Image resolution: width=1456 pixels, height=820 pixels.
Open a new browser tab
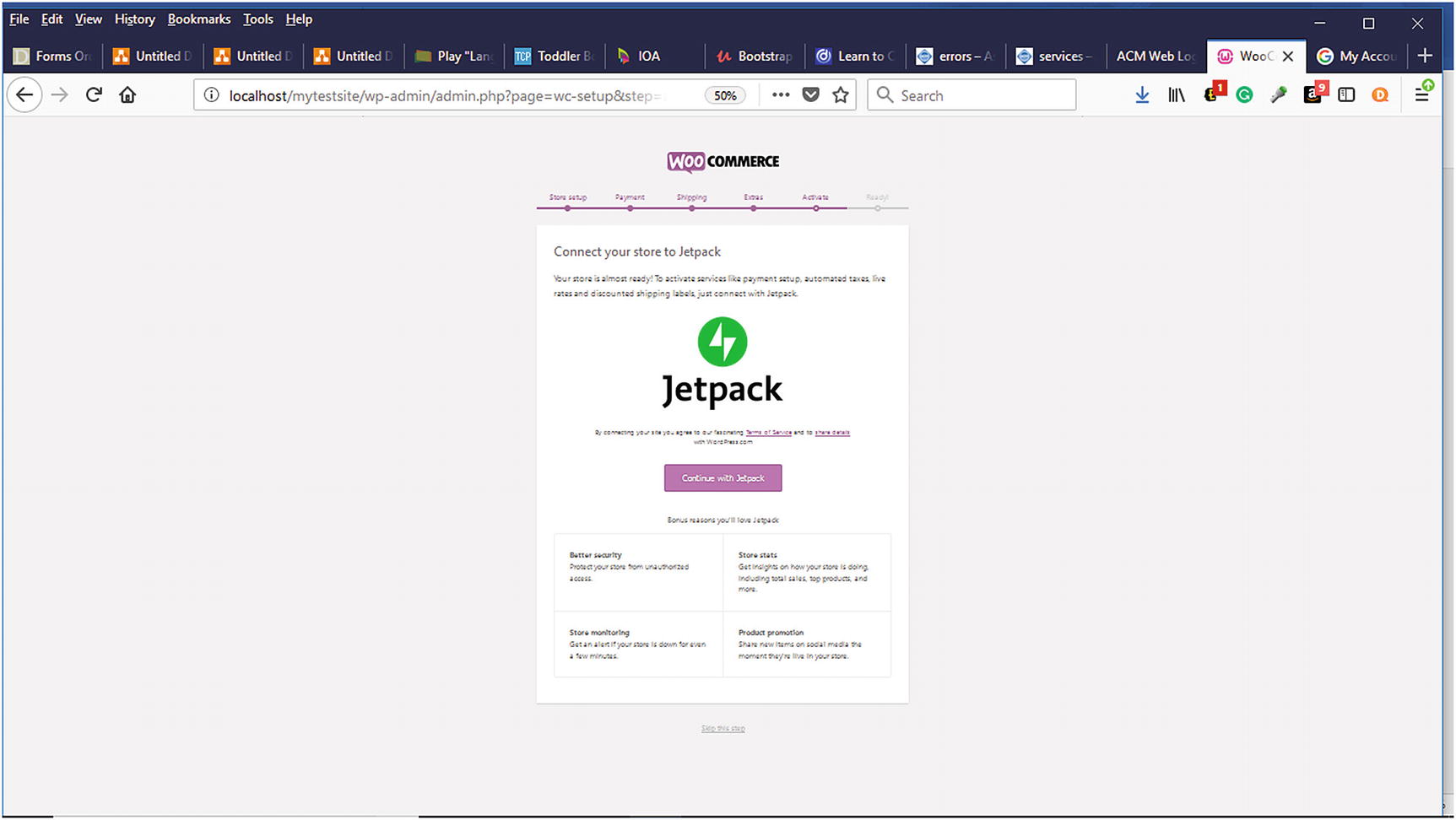[1425, 56]
